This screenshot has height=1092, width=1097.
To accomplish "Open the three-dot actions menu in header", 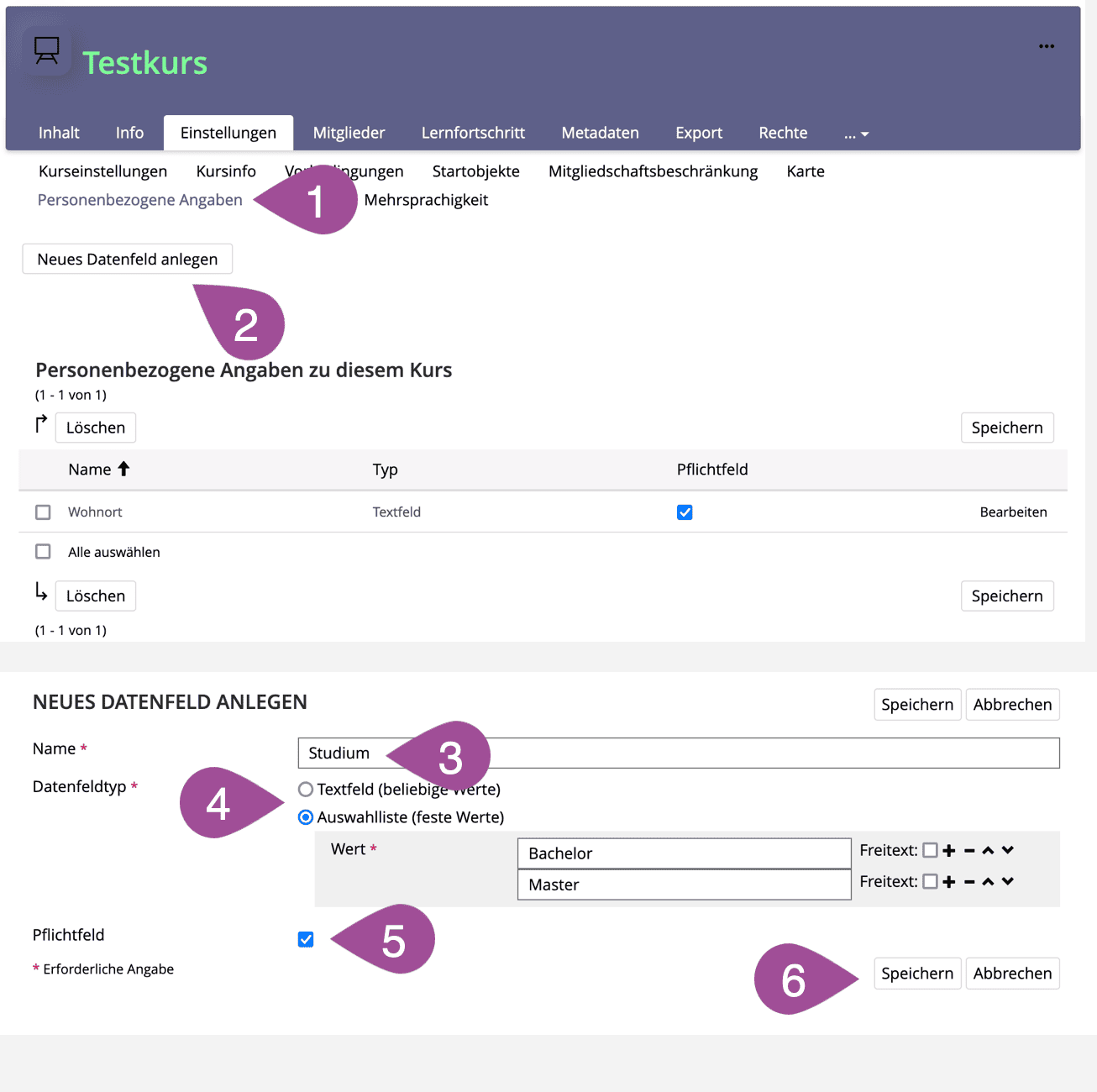I will click(1046, 46).
